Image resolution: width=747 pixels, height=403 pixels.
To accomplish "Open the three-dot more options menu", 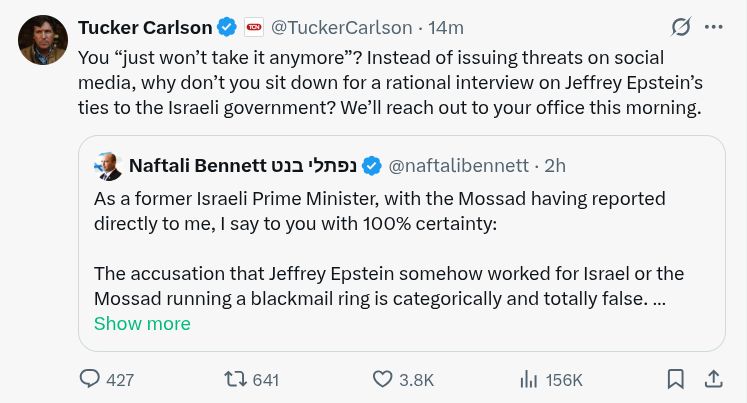I will pyautogui.click(x=714, y=27).
